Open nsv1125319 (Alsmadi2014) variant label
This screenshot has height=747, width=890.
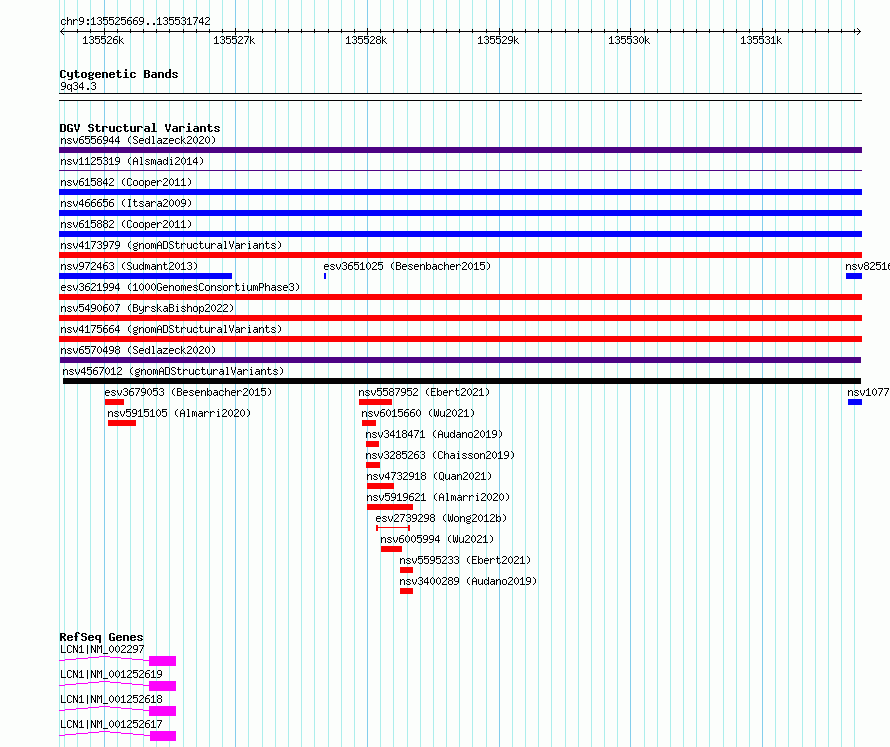pyautogui.click(x=132, y=161)
